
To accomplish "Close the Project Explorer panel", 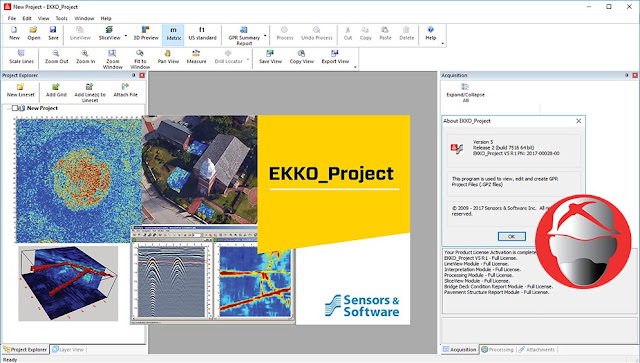I will [142, 75].
